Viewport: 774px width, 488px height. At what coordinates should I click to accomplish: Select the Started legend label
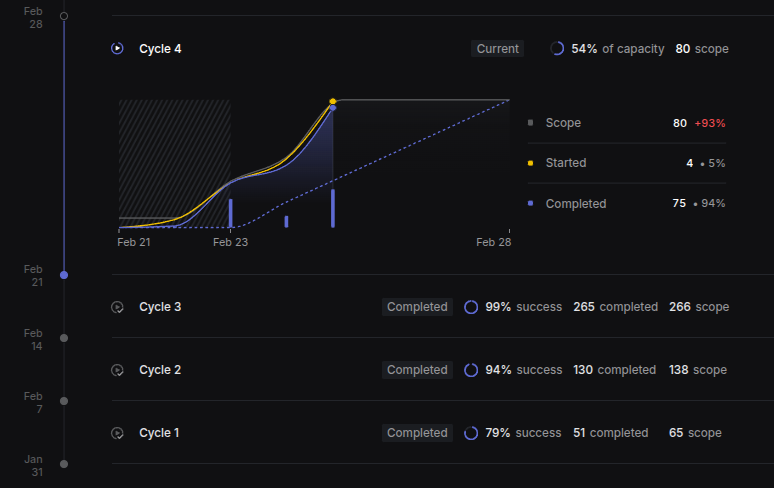coord(566,163)
